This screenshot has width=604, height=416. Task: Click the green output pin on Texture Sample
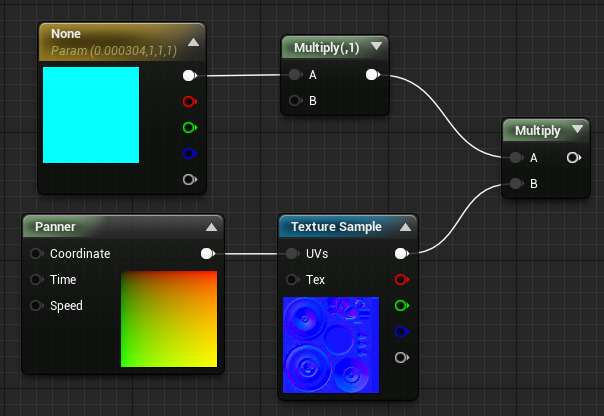(402, 306)
